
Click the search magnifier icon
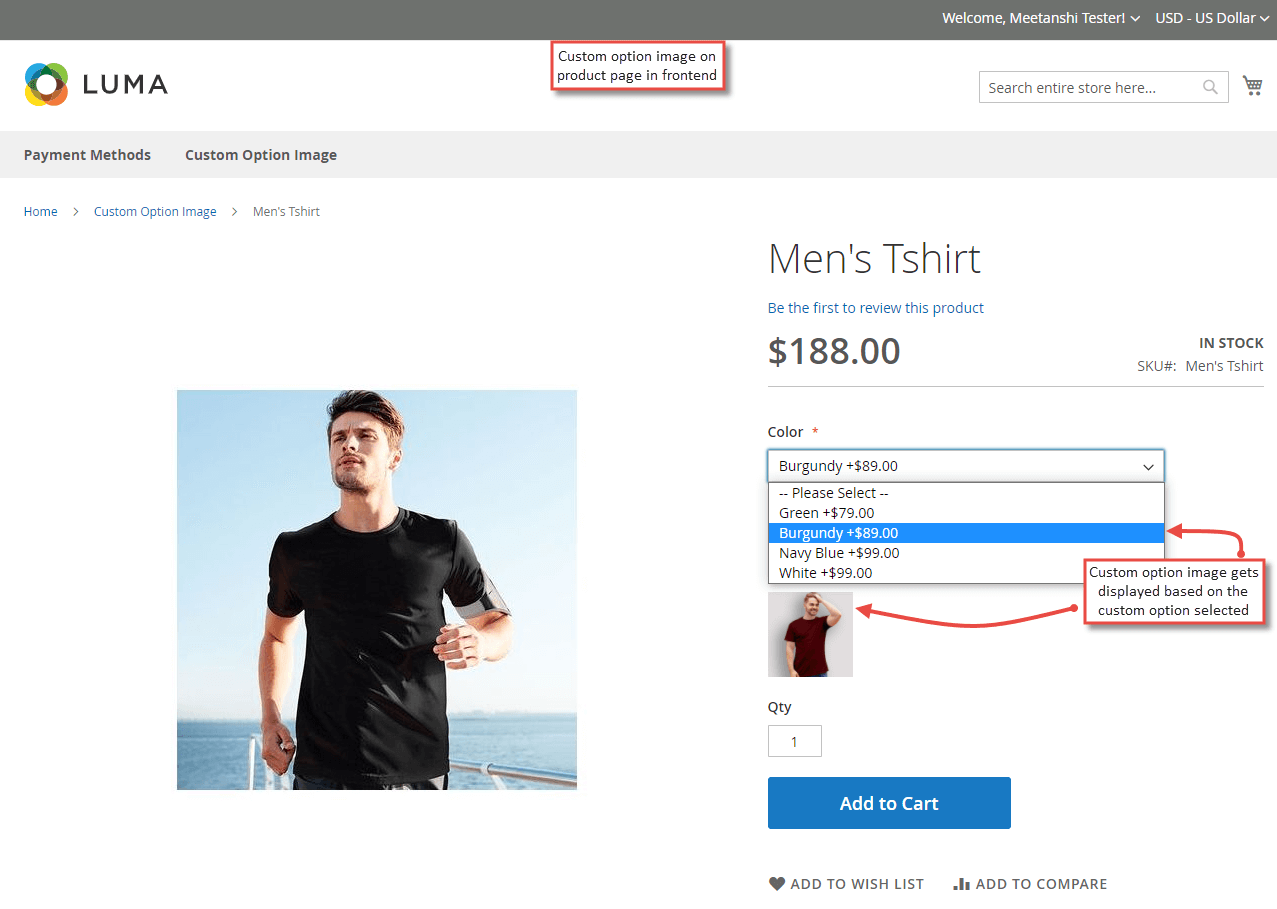1210,87
